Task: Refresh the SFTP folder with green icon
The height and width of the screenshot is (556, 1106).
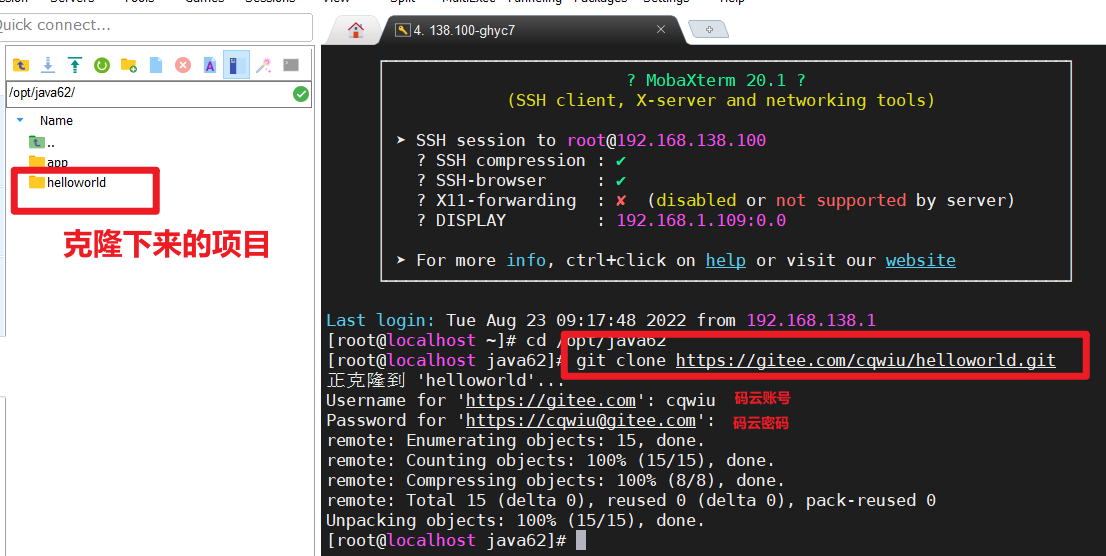Action: pos(102,66)
